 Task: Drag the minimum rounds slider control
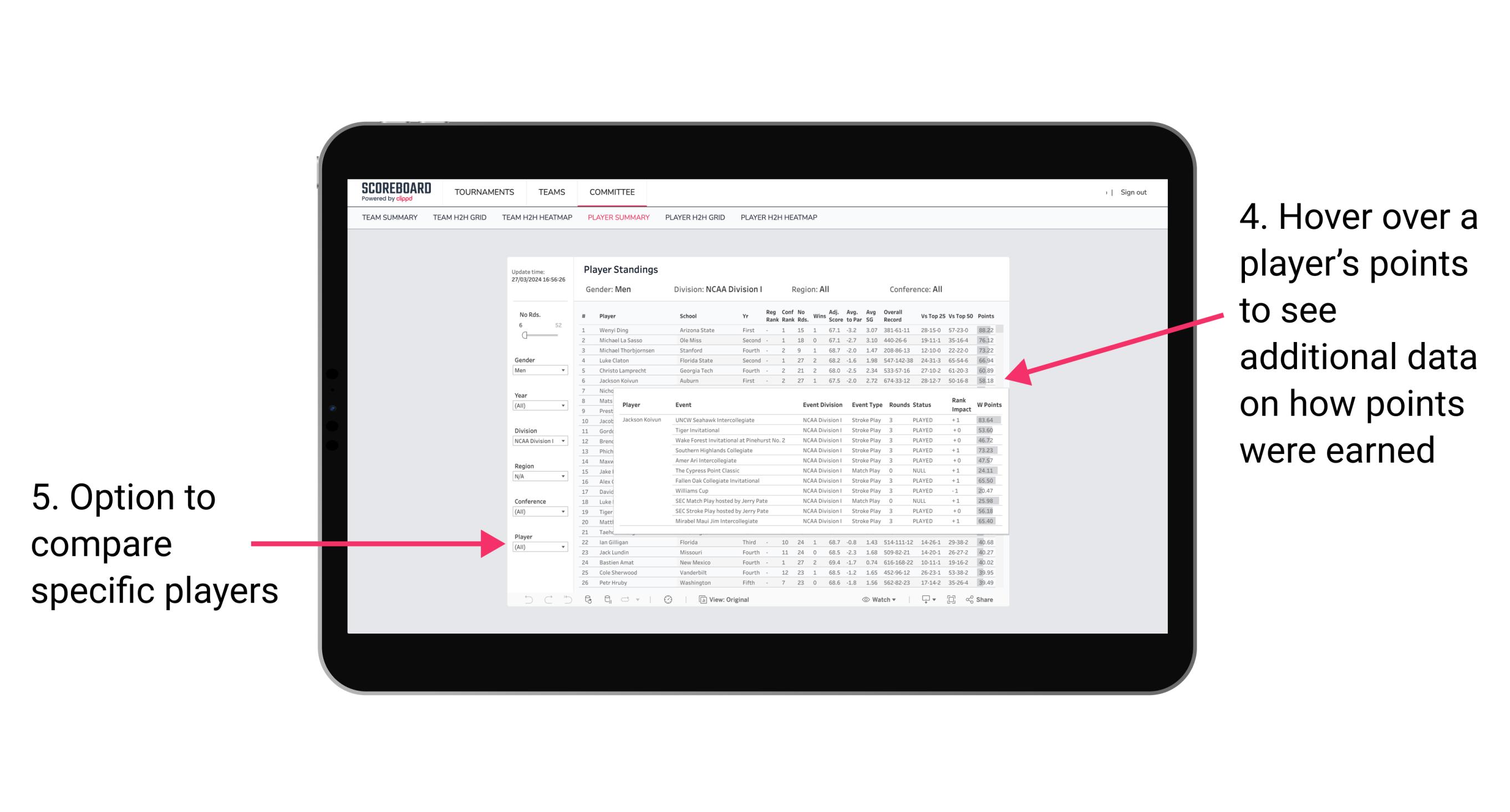click(524, 335)
